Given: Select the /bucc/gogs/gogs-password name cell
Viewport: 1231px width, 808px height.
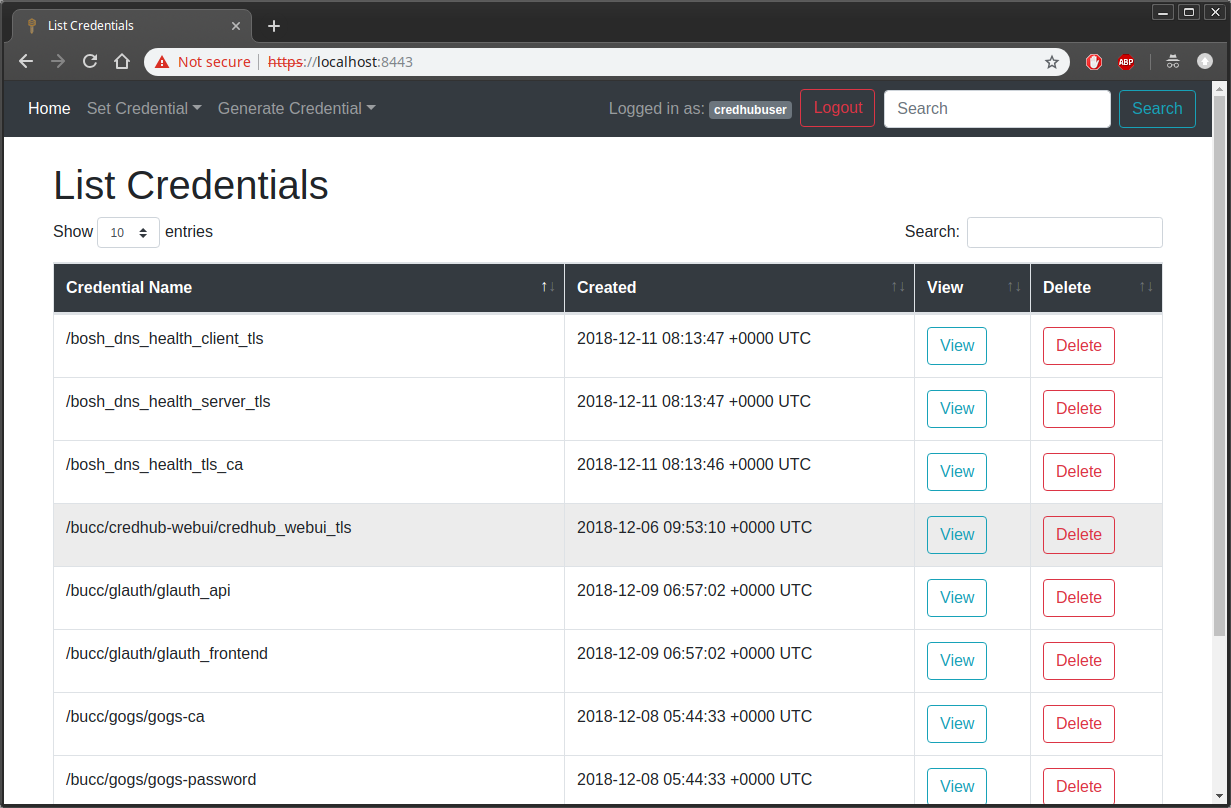Looking at the screenshot, I should click(309, 781).
